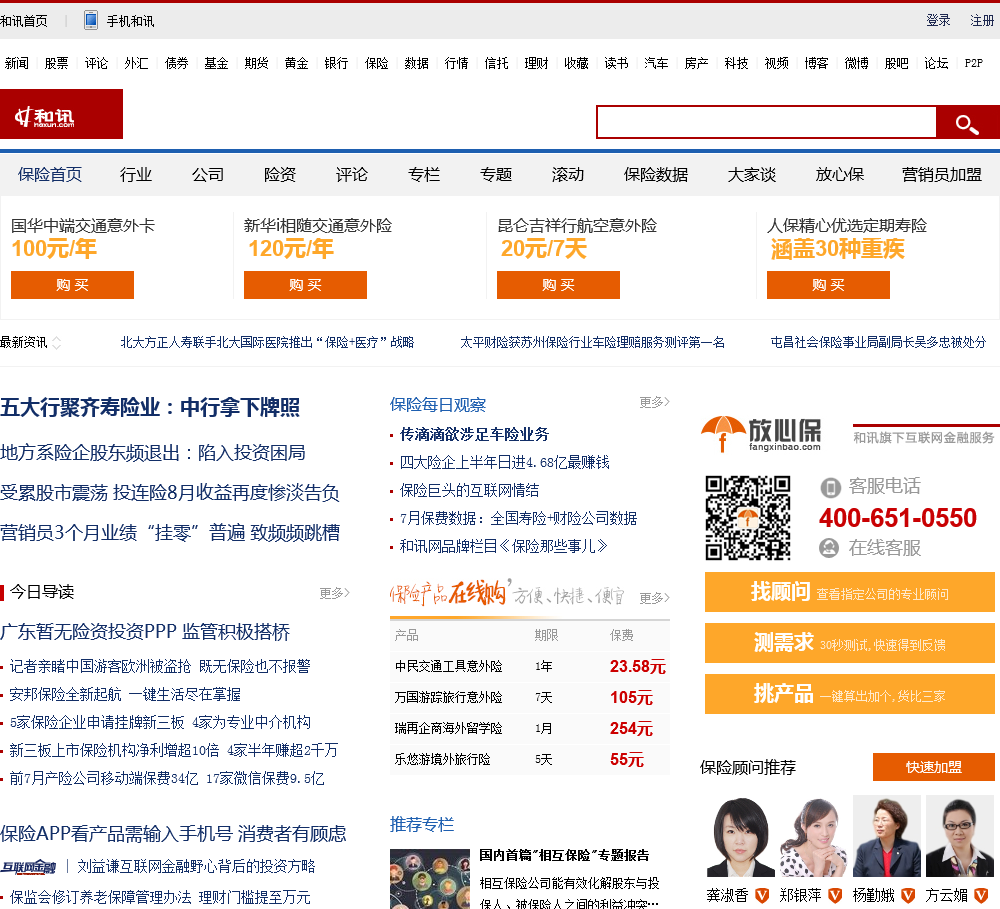Open 更多 in 今日导读 section
The height and width of the screenshot is (909, 1000).
click(334, 593)
